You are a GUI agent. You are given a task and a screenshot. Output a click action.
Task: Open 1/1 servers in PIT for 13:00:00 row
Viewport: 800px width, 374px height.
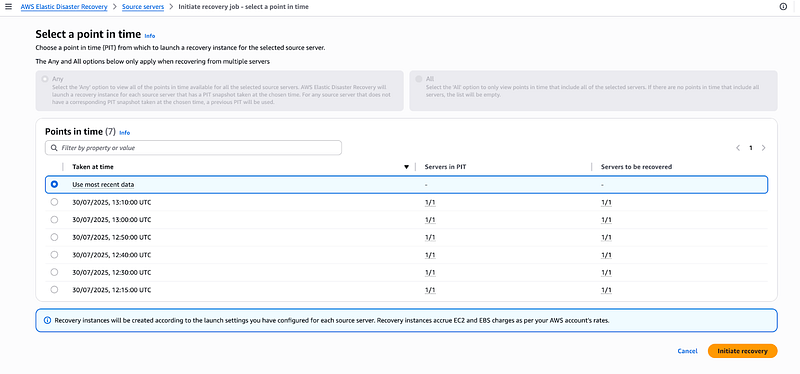point(430,220)
